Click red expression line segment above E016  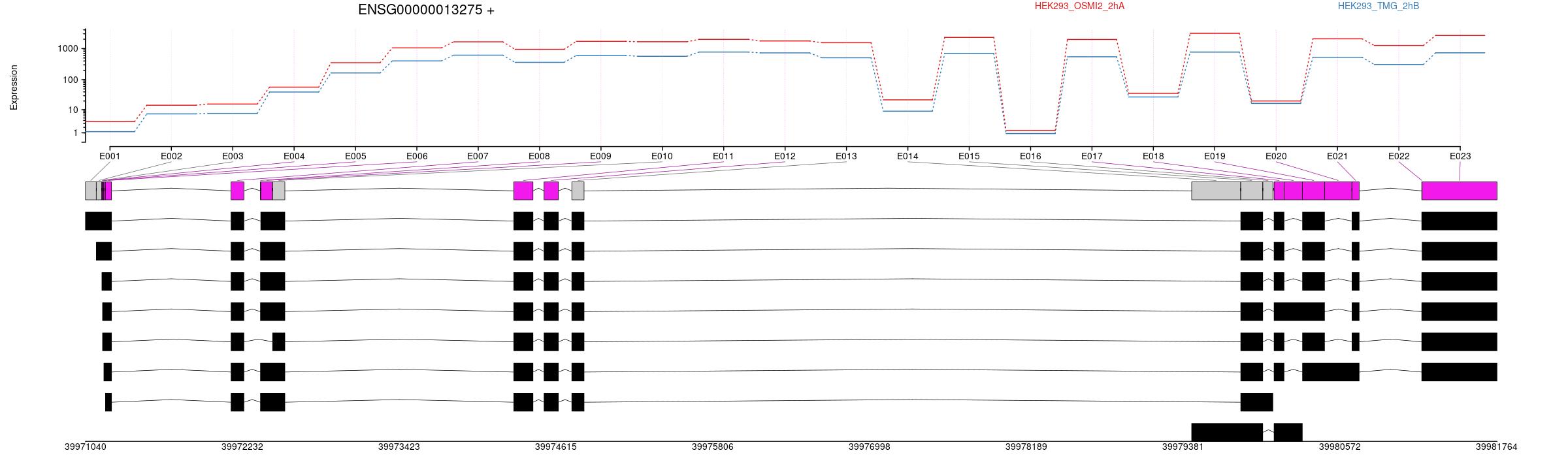tap(1030, 131)
